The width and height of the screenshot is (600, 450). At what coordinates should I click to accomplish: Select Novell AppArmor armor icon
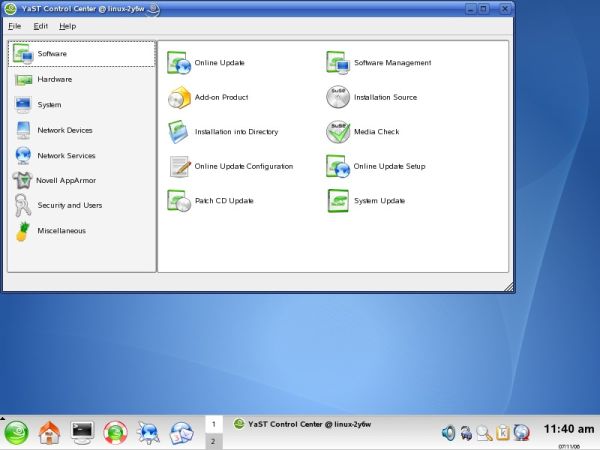(22, 180)
